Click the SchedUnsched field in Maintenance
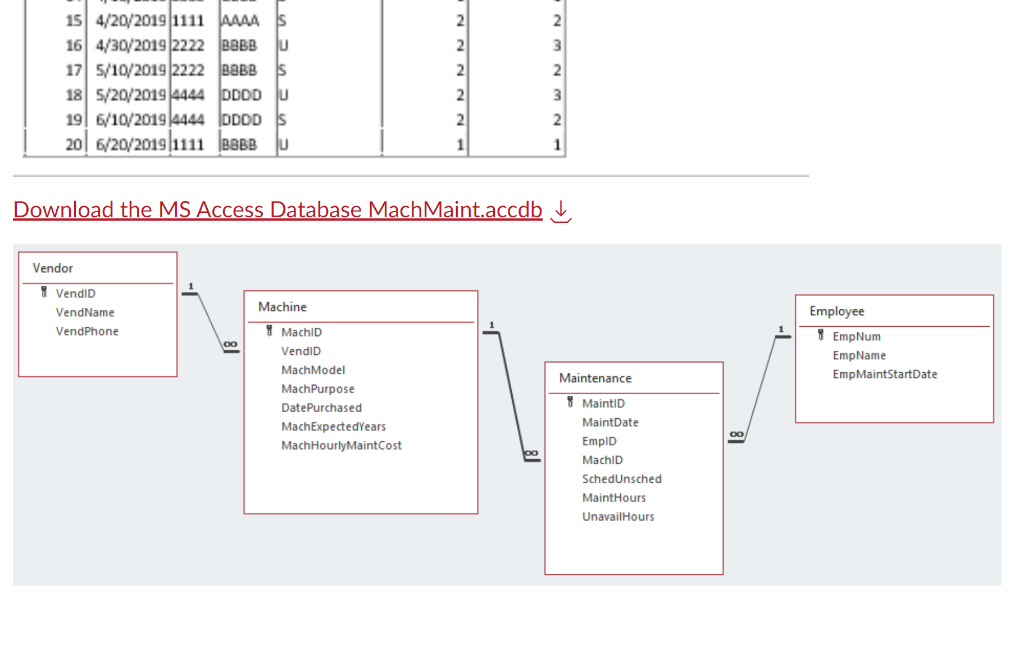 point(622,479)
